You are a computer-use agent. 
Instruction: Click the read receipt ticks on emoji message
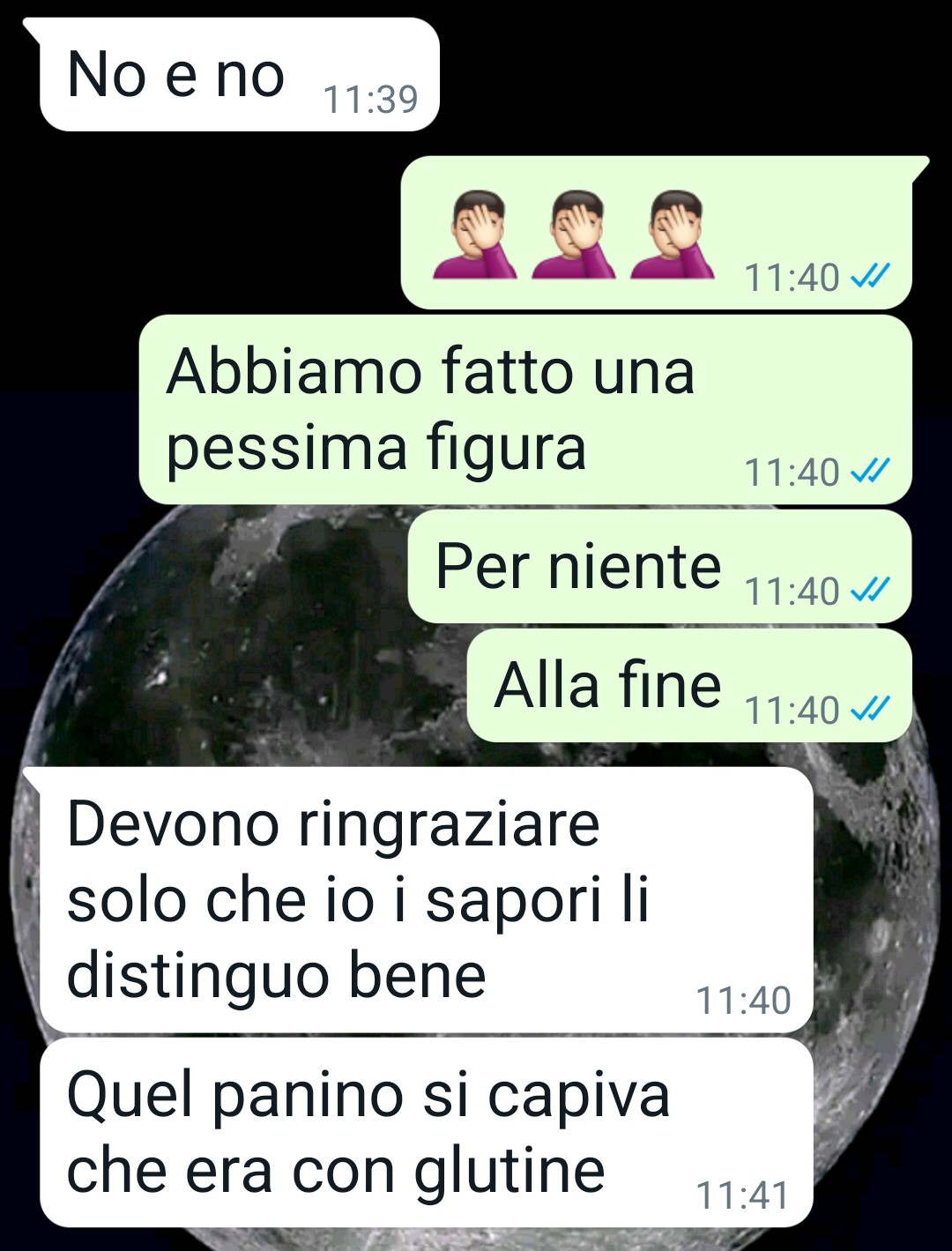coord(870,277)
